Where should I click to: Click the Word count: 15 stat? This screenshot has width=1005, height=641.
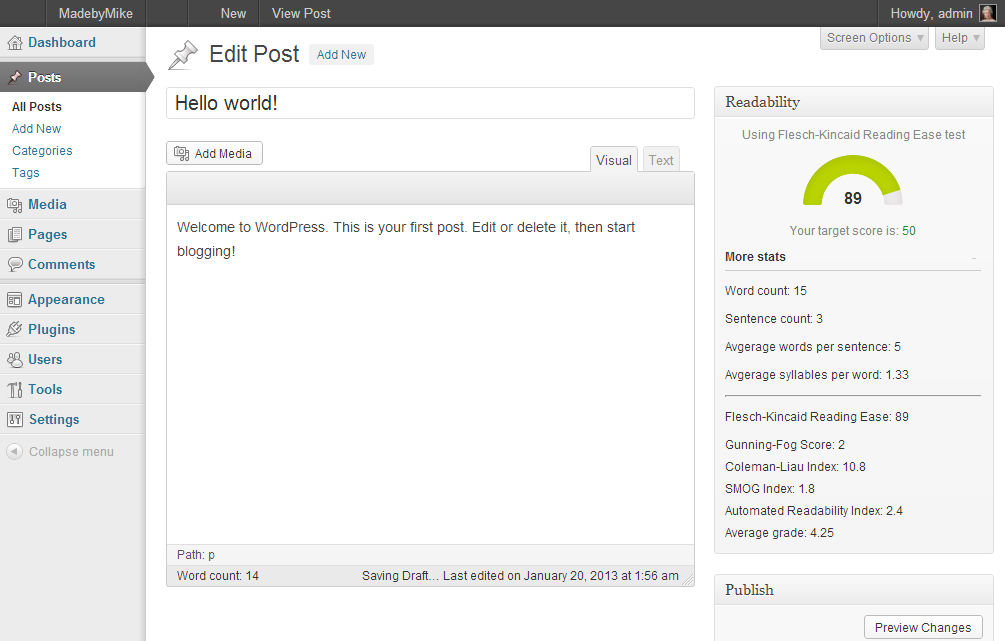coord(766,291)
